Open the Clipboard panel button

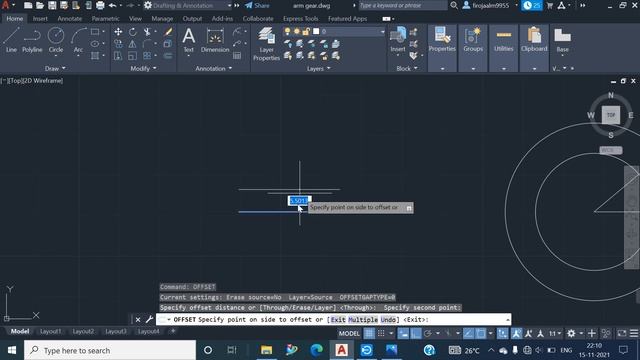point(534,40)
